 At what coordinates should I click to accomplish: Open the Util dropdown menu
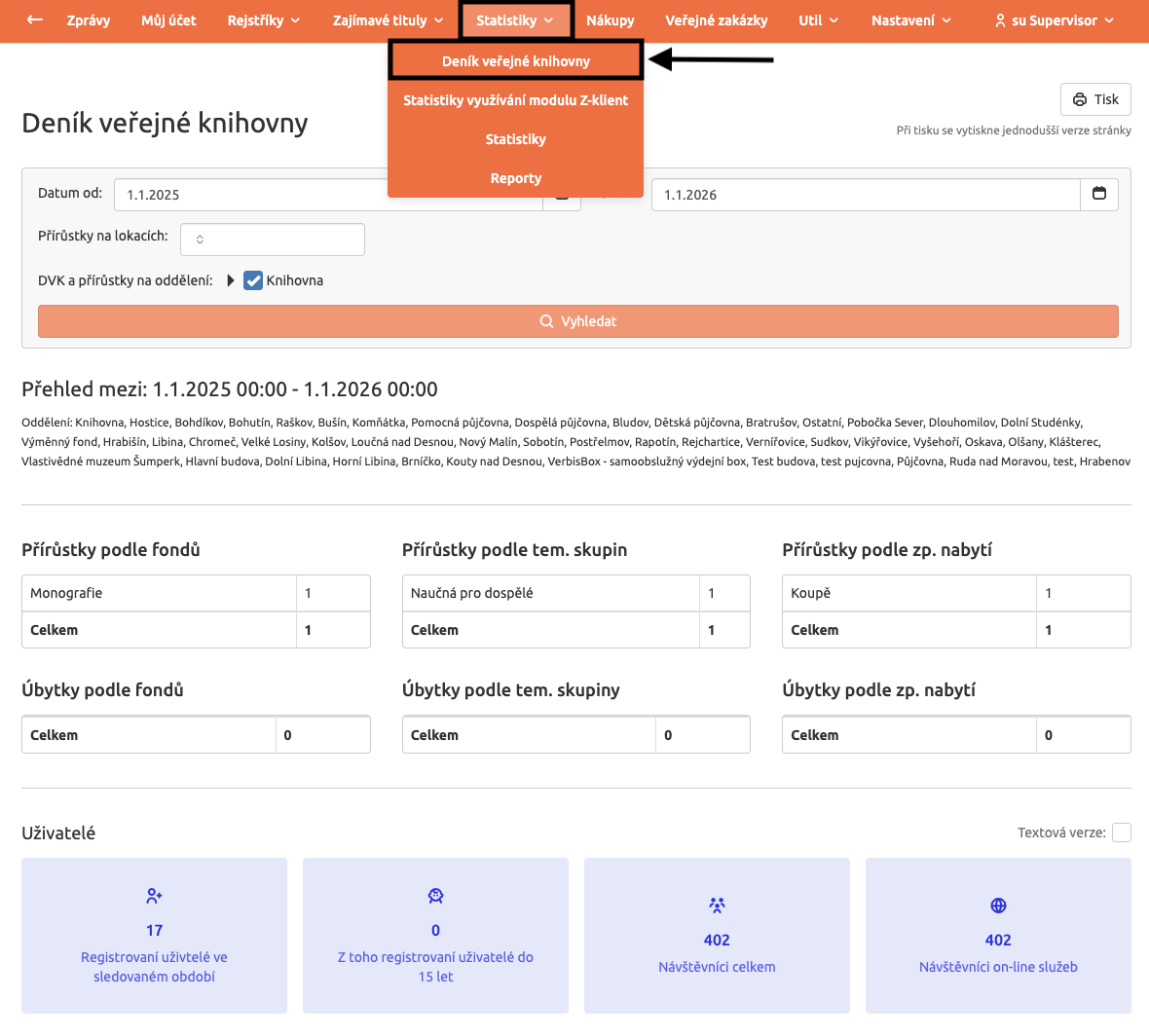pyautogui.click(x=818, y=20)
